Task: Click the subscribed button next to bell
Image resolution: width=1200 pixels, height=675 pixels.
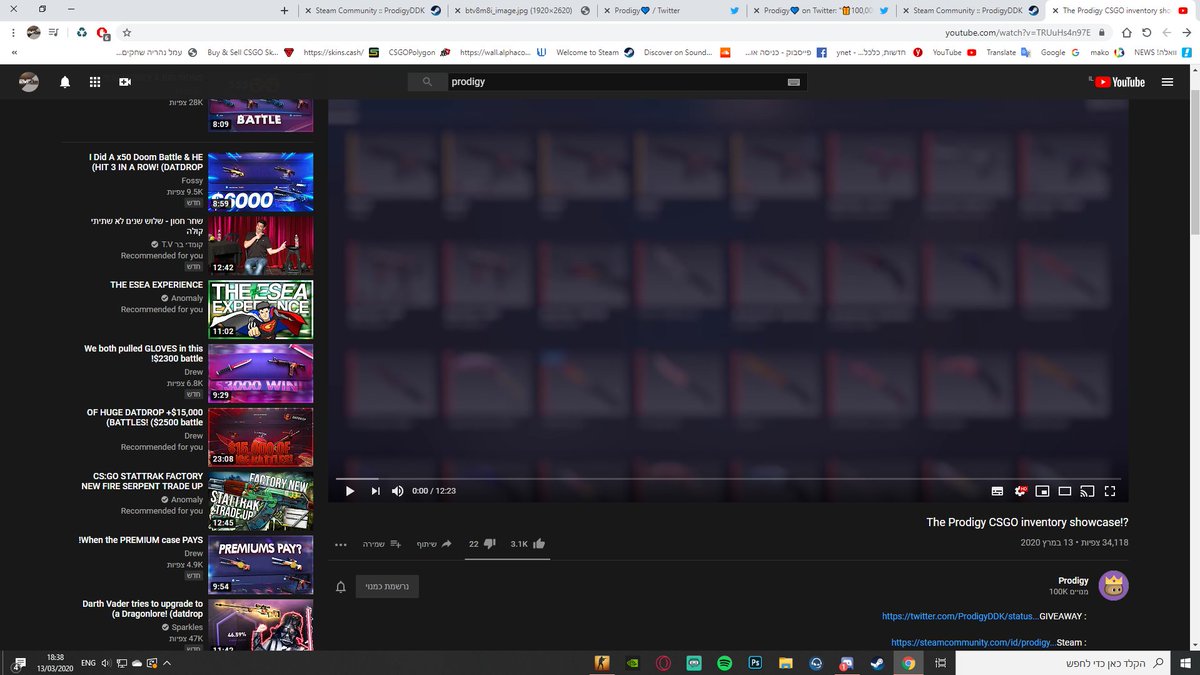Action: point(387,586)
